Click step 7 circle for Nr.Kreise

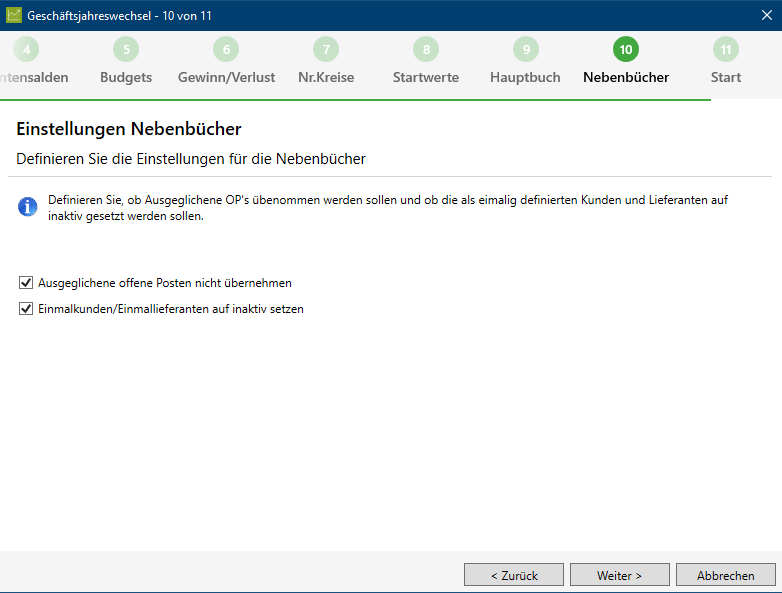[x=326, y=49]
